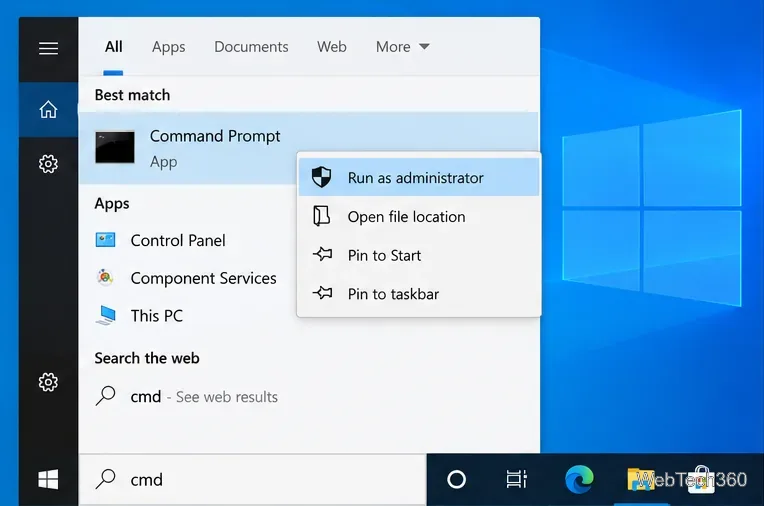Click the Open file location folder icon
Screen dimensions: 764x506
click(x=322, y=216)
